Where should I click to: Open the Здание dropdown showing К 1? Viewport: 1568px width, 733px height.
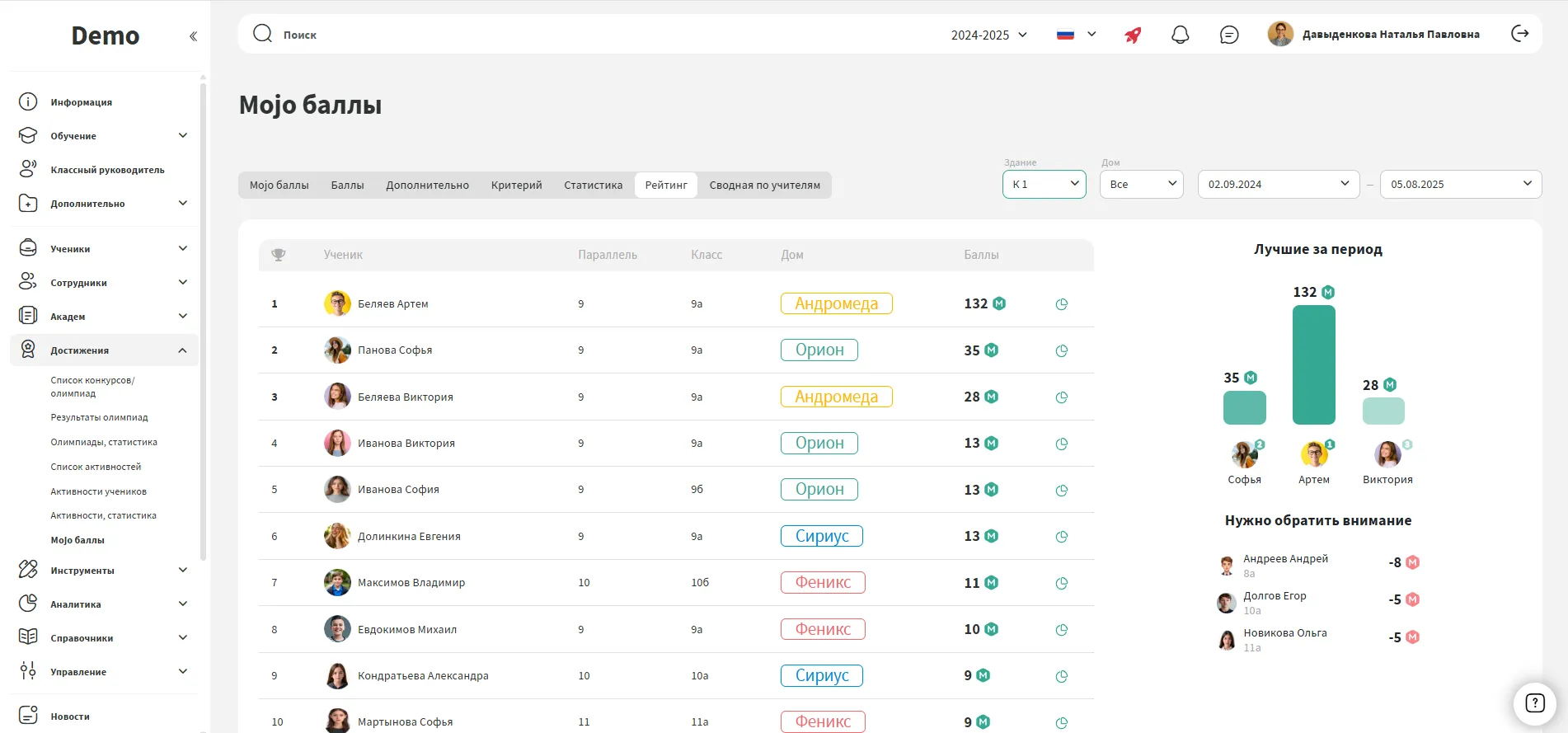1044,184
